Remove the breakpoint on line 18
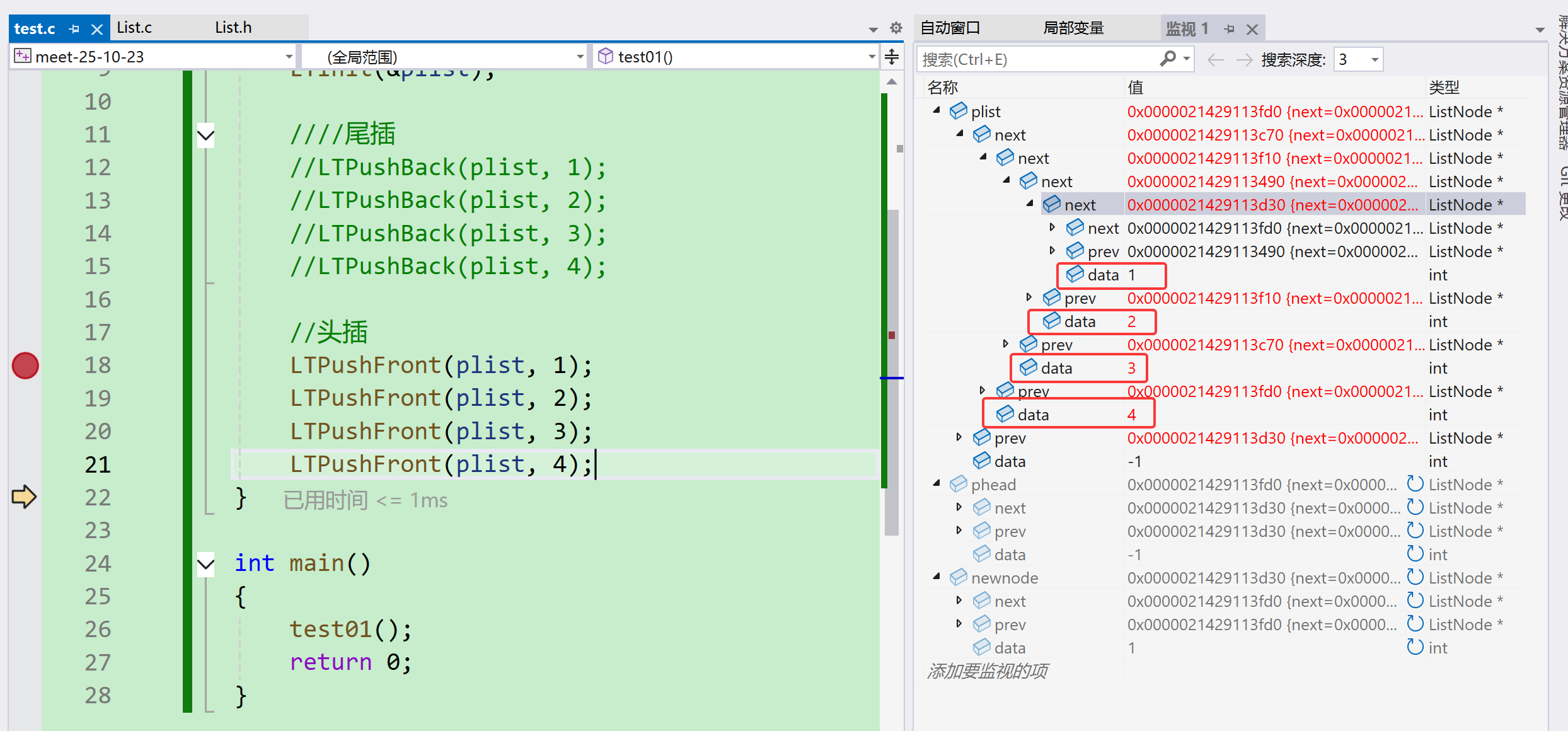1568x731 pixels. point(25,365)
